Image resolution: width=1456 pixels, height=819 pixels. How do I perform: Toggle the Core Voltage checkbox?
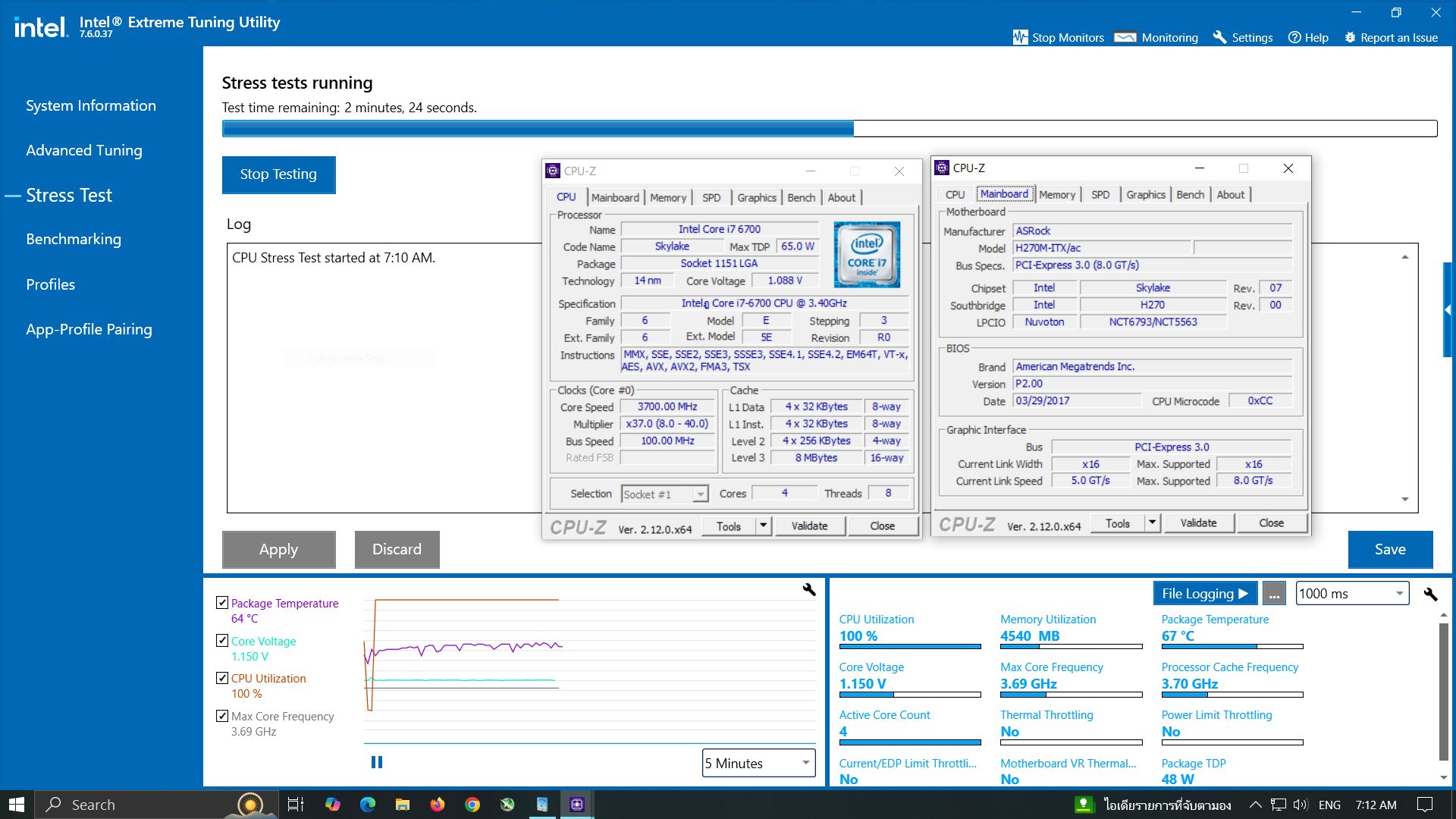222,640
